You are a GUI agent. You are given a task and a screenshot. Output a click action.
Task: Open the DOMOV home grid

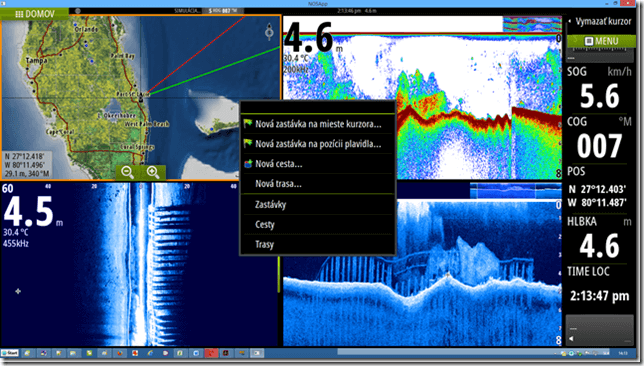34,14
